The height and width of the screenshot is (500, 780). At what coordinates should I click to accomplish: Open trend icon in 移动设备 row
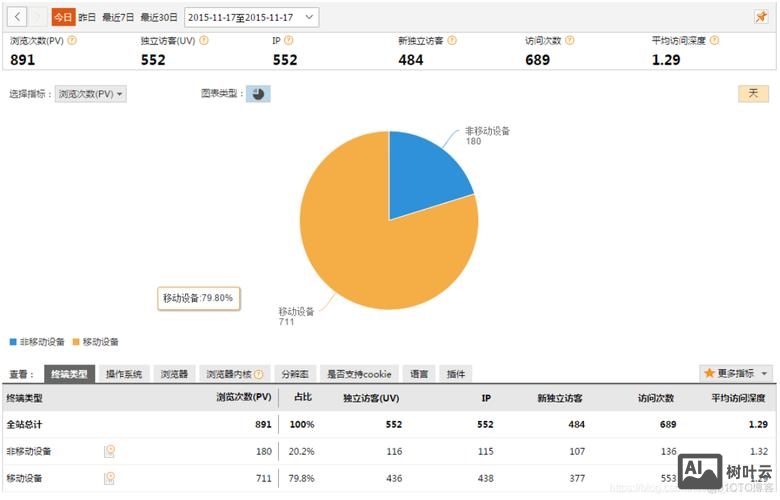(x=109, y=478)
